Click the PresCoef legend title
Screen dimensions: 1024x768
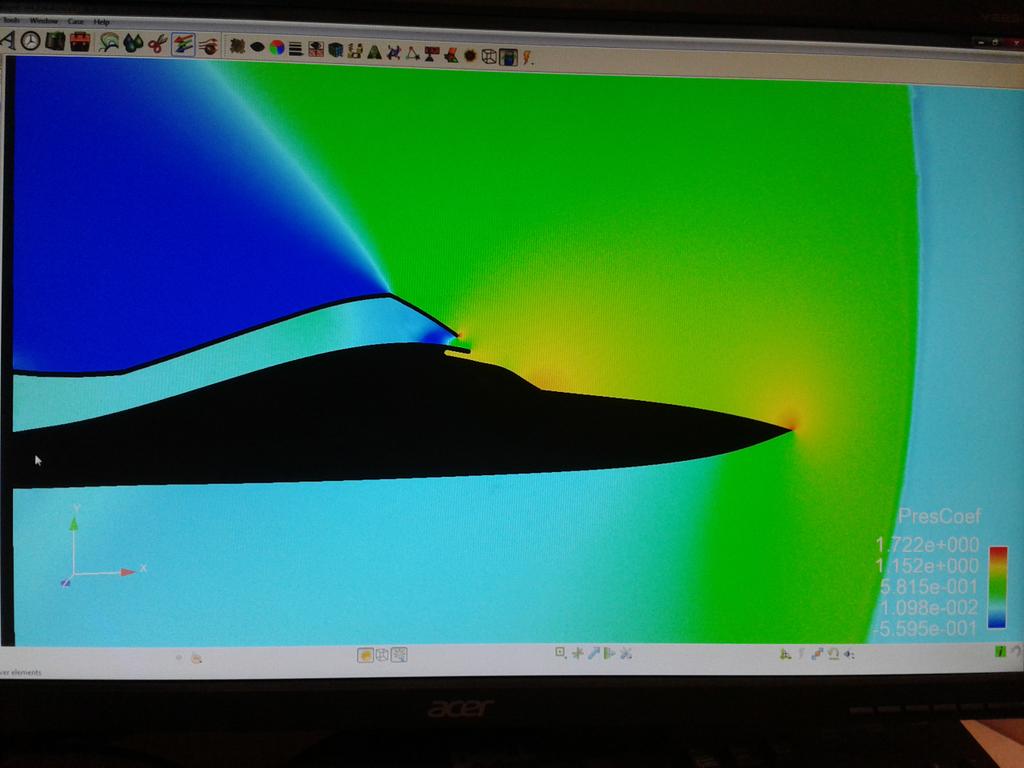(x=939, y=516)
